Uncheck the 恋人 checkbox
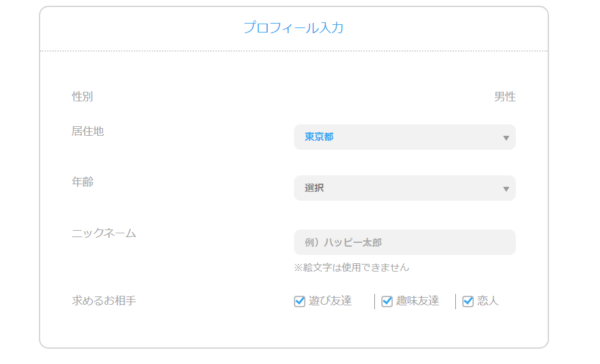Image resolution: width=600 pixels, height=364 pixels. pos(468,301)
